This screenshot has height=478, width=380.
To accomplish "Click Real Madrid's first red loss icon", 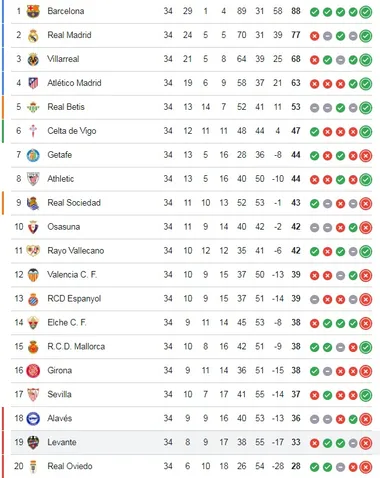I will pyautogui.click(x=314, y=36).
